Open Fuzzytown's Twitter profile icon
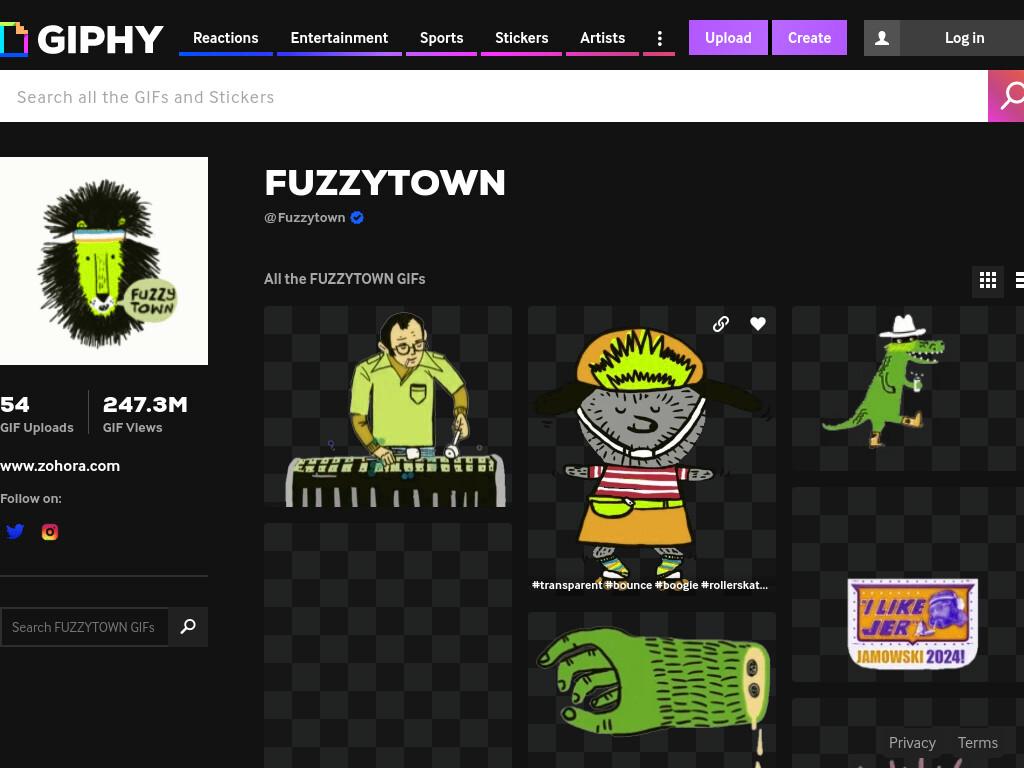Screen dimensions: 1024x768 point(15,532)
